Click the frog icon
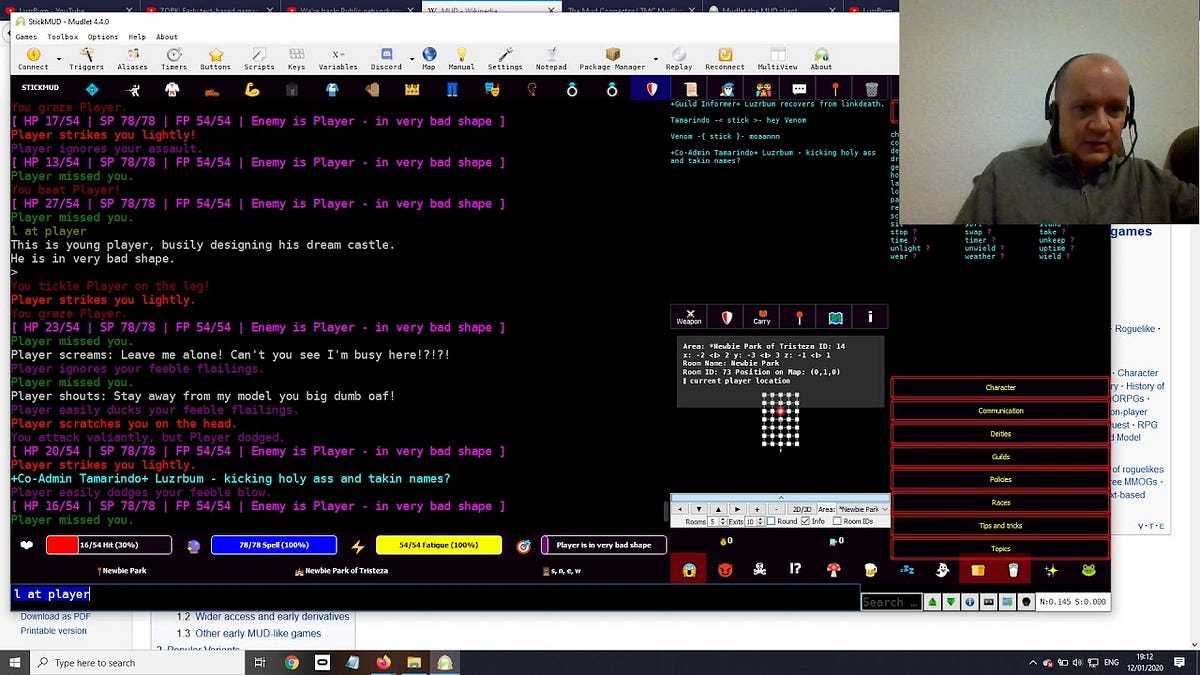The width and height of the screenshot is (1200, 675). [x=1088, y=570]
